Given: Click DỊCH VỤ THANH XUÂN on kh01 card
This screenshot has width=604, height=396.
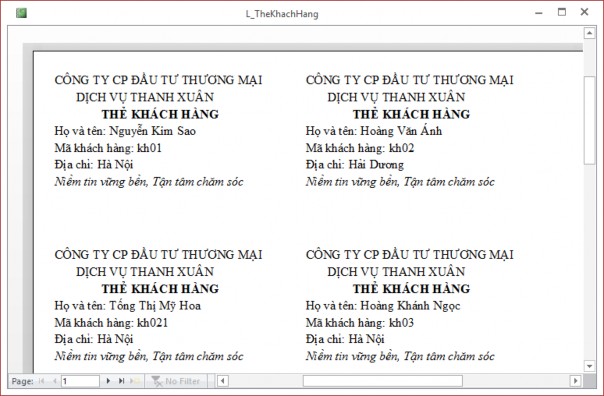Looking at the screenshot, I should coord(145,97).
